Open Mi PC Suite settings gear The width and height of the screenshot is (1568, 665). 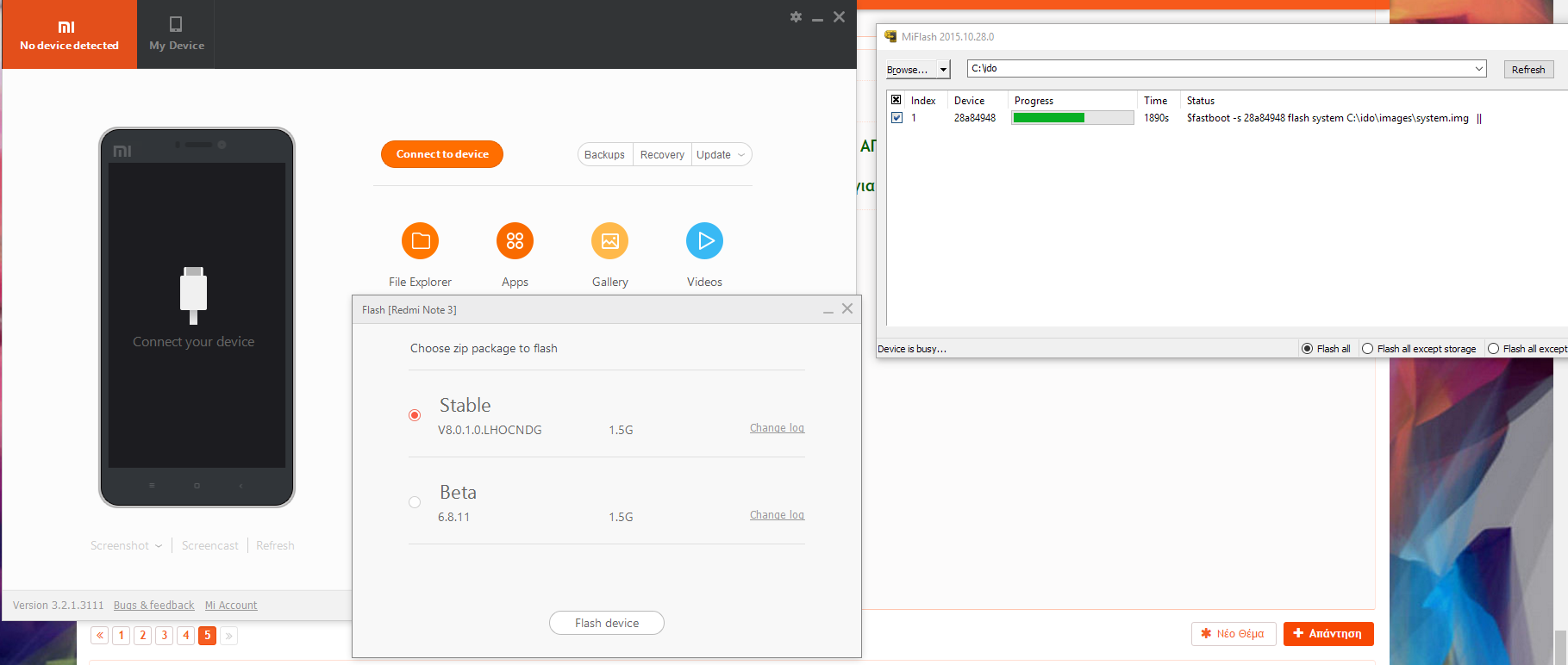pos(796,17)
